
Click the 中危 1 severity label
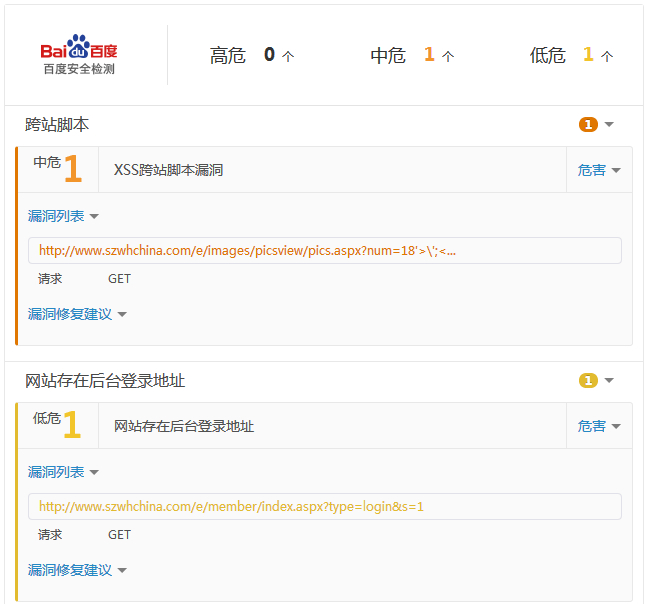point(58,168)
